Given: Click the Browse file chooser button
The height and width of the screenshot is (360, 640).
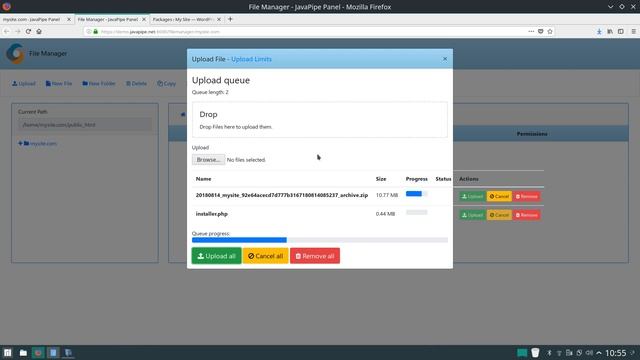Looking at the screenshot, I should coord(208,160).
